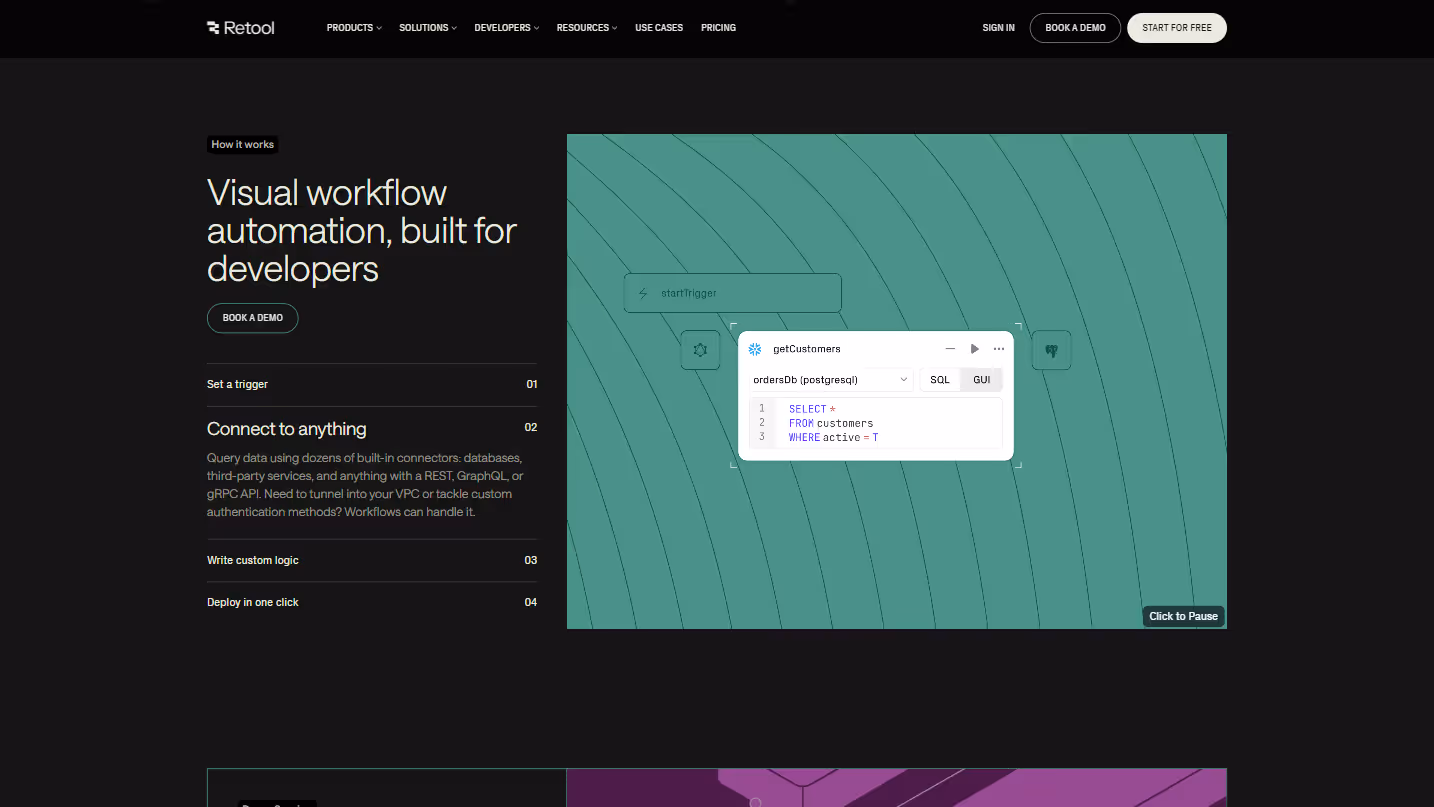Open ordersDb (postgresql) resource dropdown

pos(830,380)
